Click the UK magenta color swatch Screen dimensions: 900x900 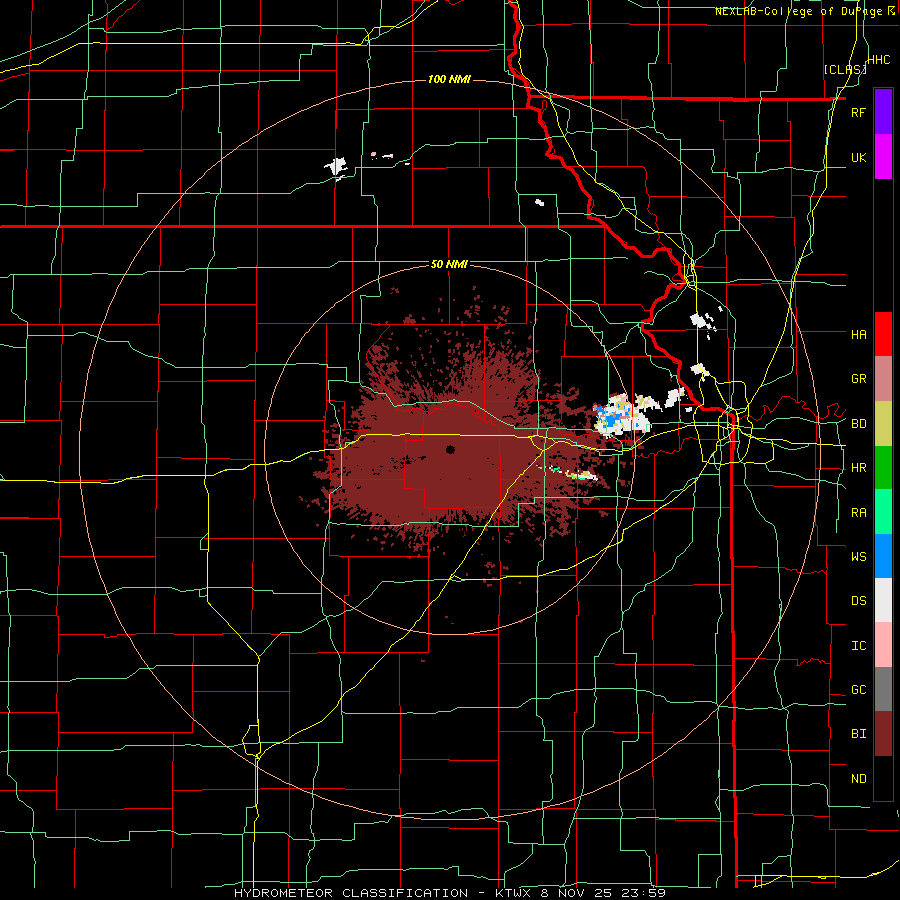click(x=883, y=156)
